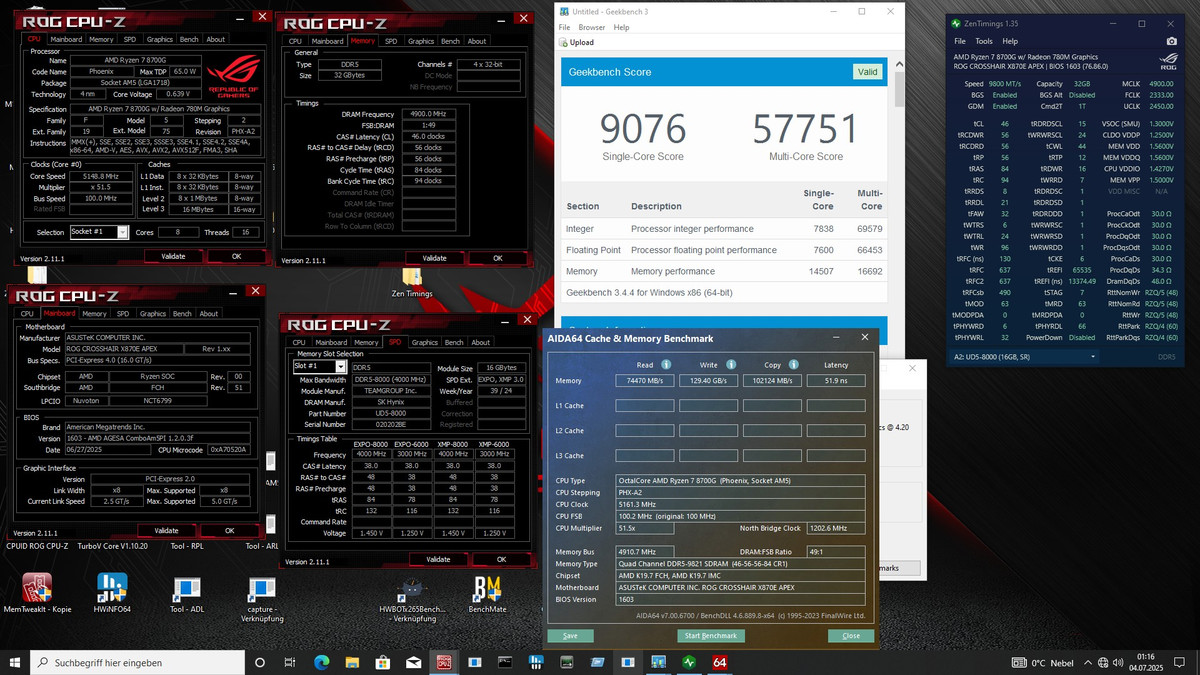
Task: Click the Multi-Core Score 57751 in Geekbench
Action: (805, 129)
